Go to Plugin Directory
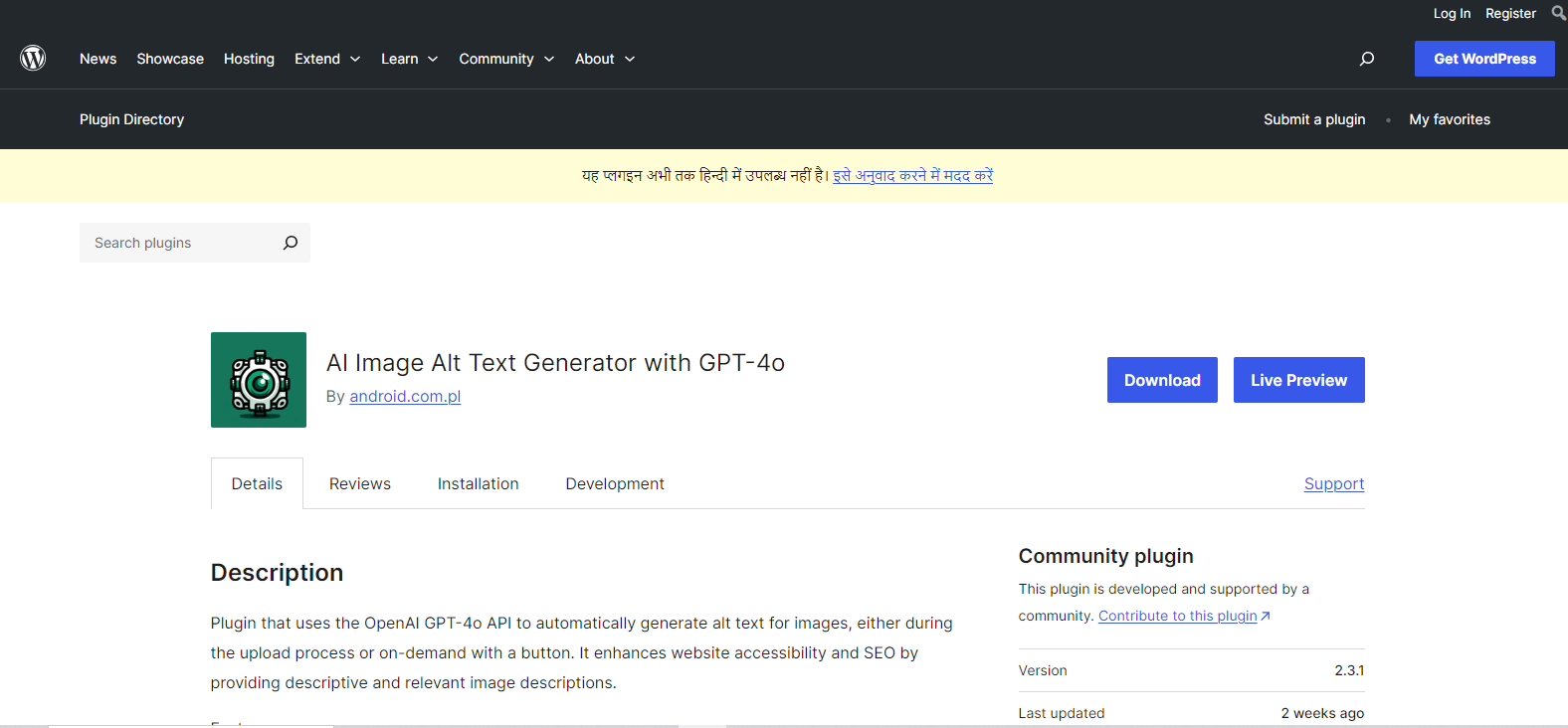Viewport: 1568px width, 728px height. [132, 119]
